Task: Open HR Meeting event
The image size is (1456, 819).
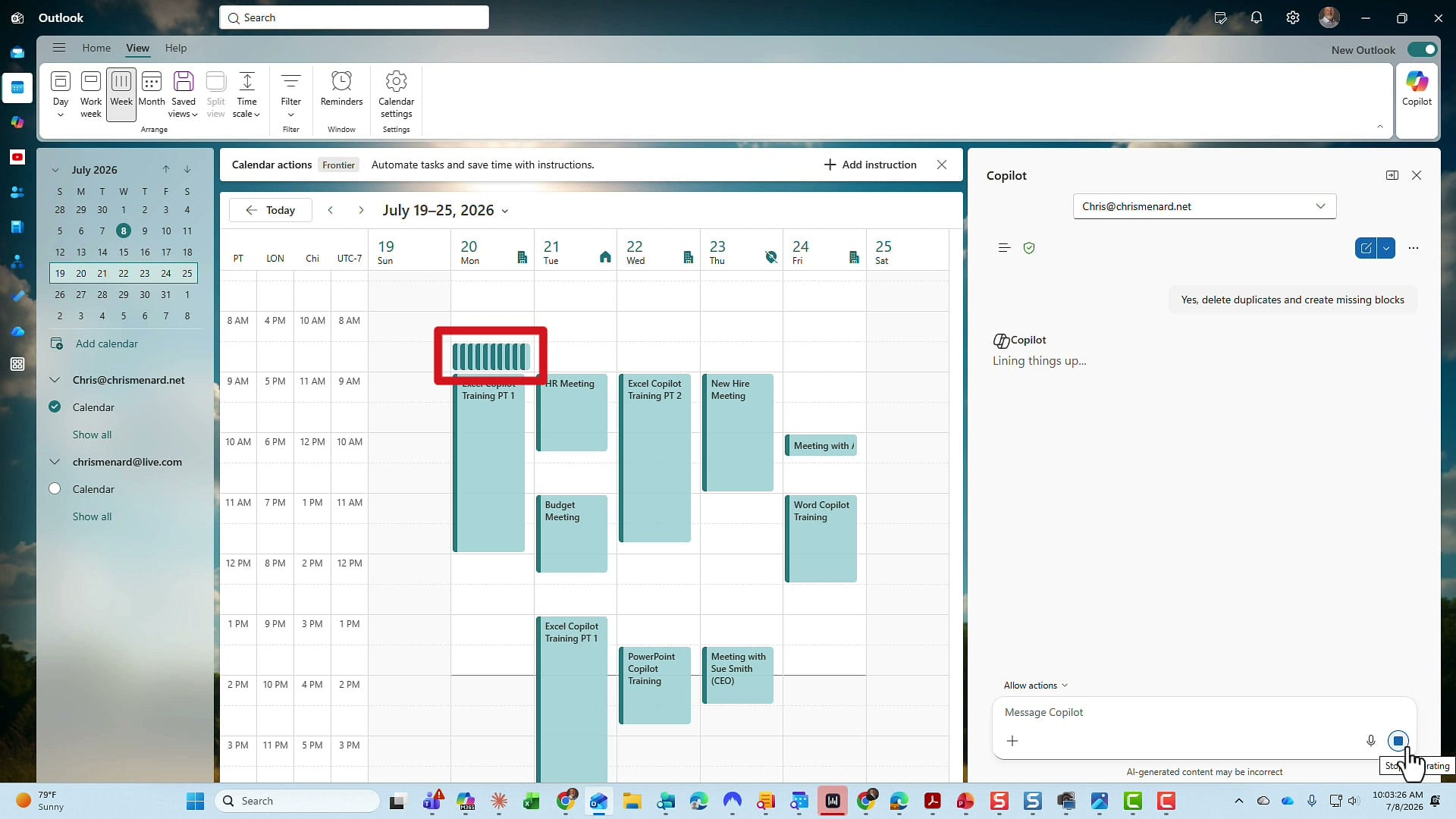Action: pos(573,412)
